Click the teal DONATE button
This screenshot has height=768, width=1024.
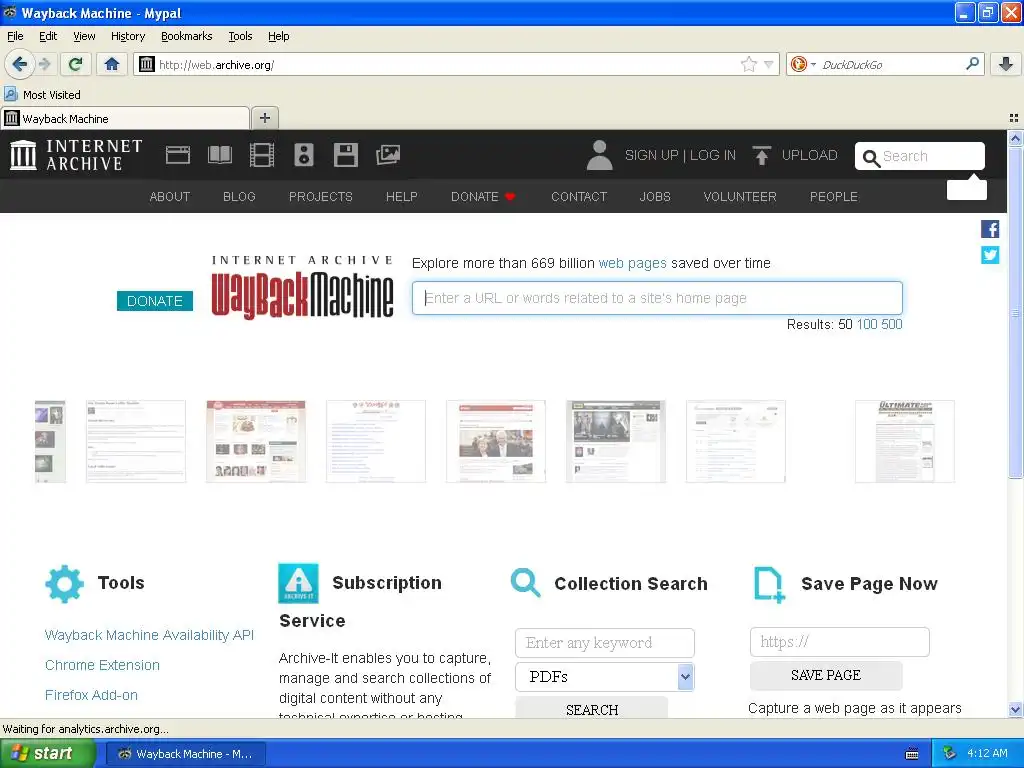pyautogui.click(x=155, y=301)
